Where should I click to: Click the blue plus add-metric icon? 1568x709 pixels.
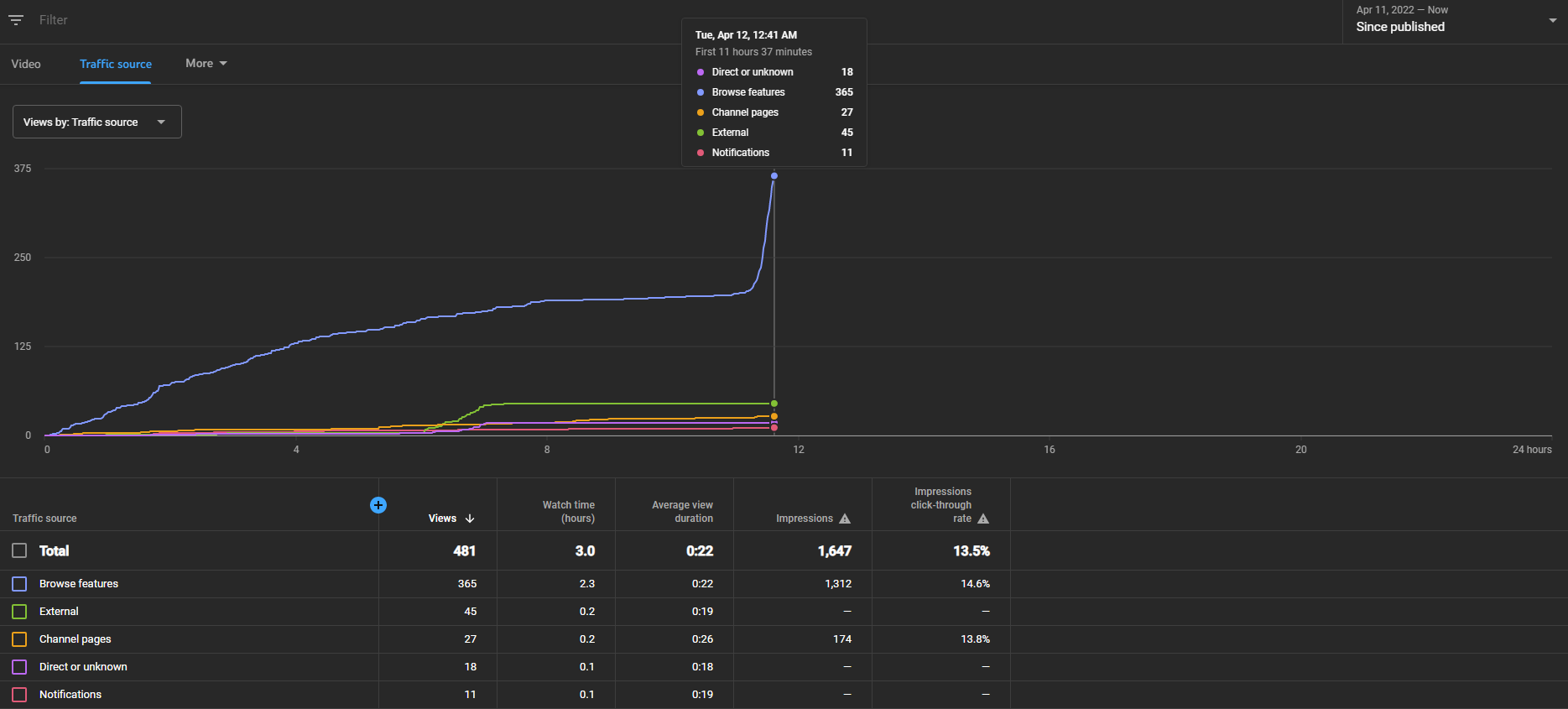click(x=378, y=504)
